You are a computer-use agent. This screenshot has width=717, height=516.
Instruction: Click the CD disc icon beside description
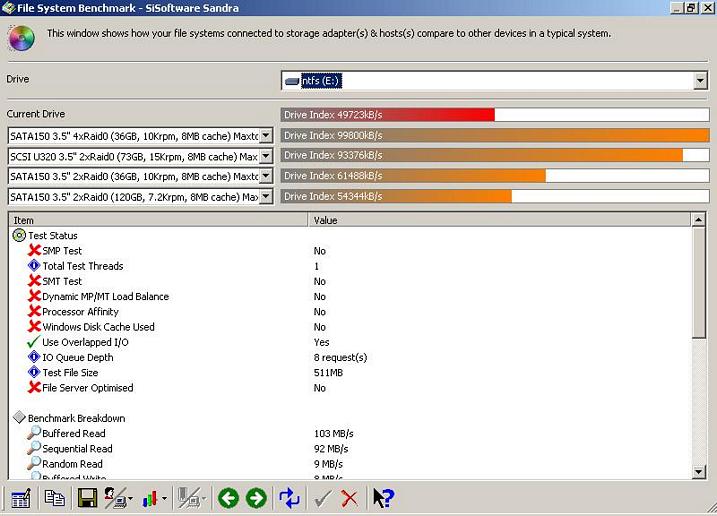pyautogui.click(x=21, y=38)
